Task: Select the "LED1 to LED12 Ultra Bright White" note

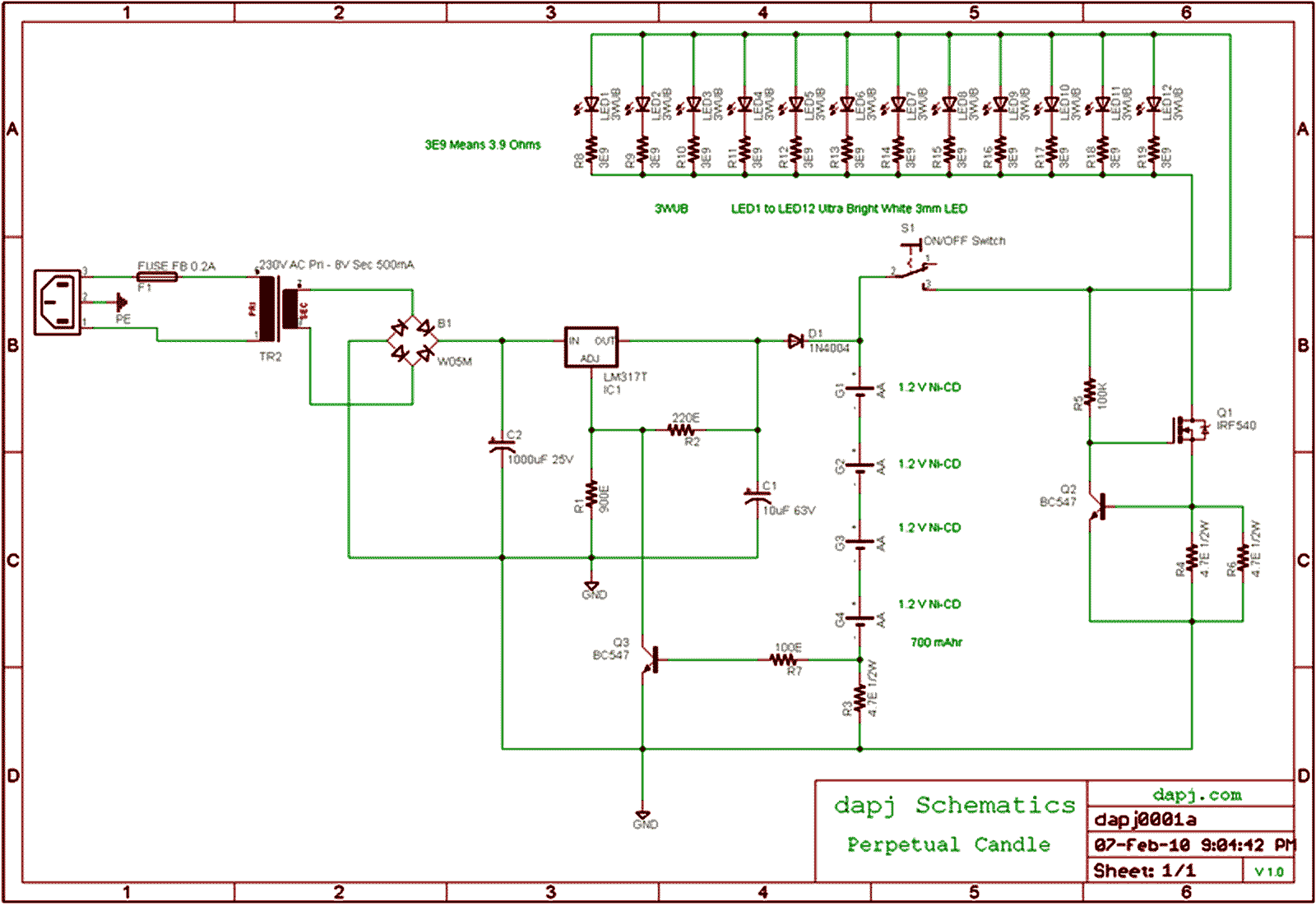Action: click(x=849, y=209)
